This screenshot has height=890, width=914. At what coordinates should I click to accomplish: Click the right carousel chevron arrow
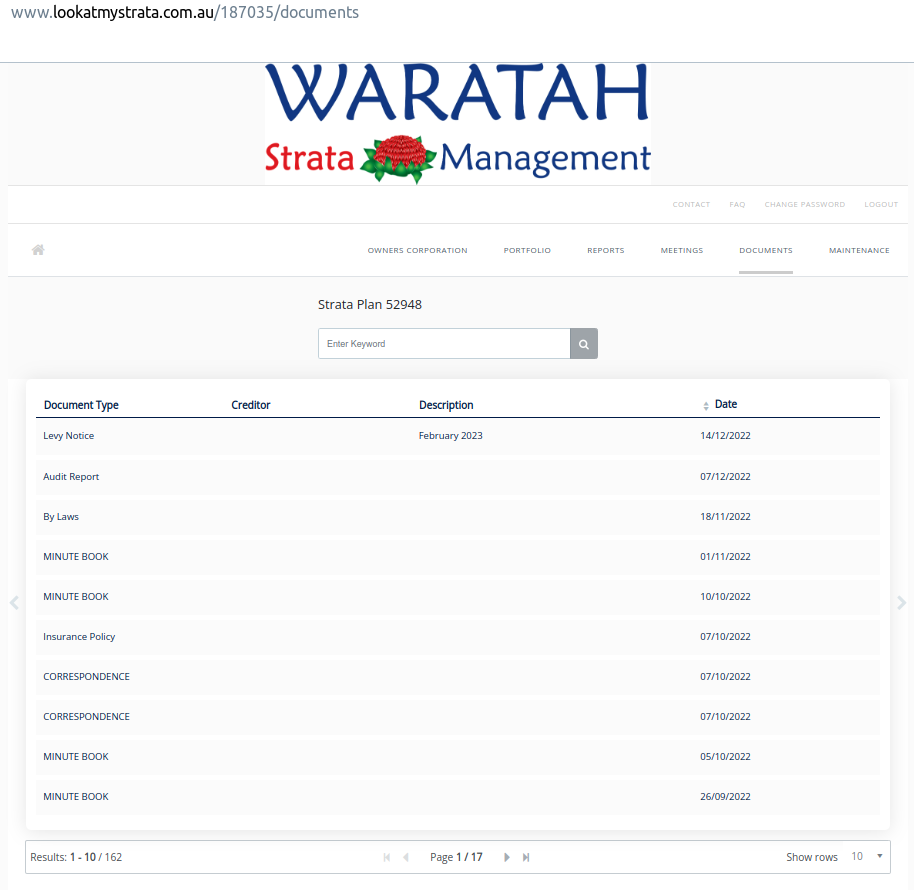[901, 603]
